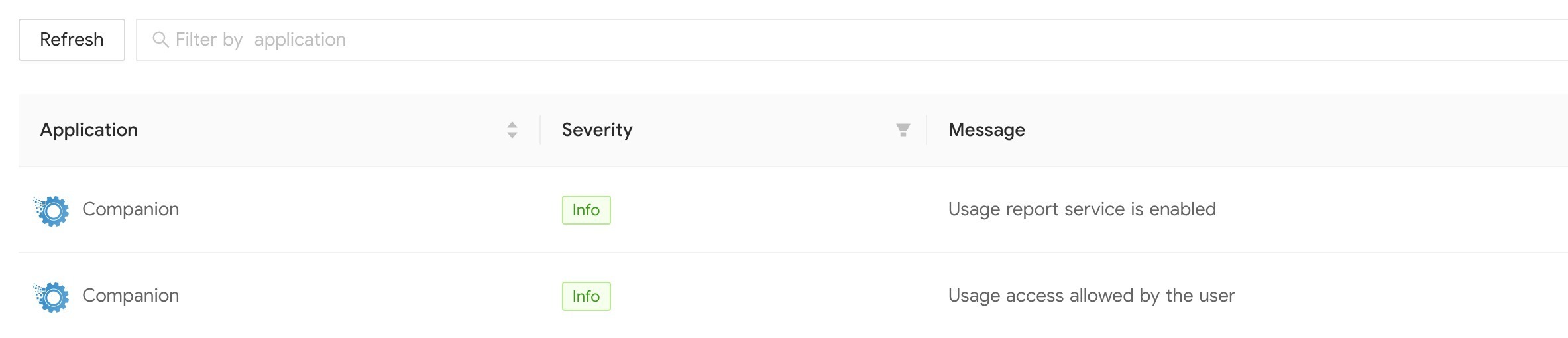Viewport: 1568px width, 338px height.
Task: Click the descending sort caret for Application
Action: (x=512, y=135)
